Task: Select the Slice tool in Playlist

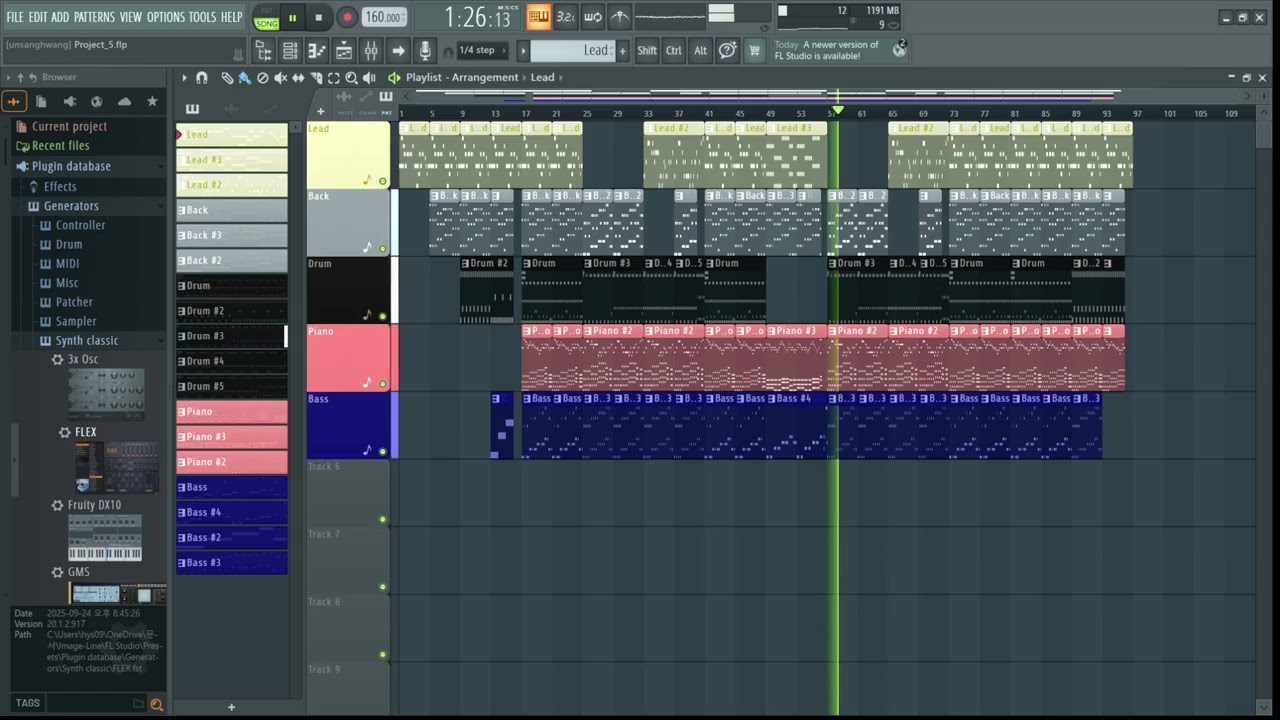Action: (x=316, y=77)
